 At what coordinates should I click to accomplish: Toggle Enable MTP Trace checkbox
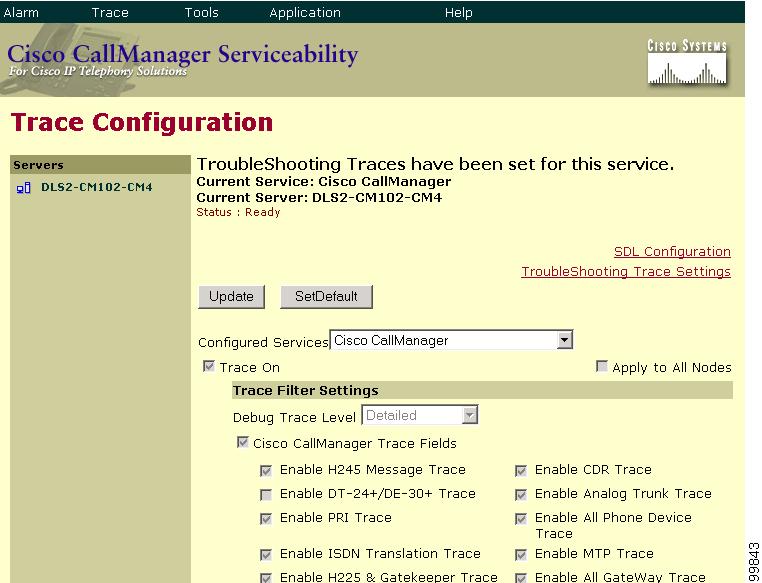[x=521, y=554]
